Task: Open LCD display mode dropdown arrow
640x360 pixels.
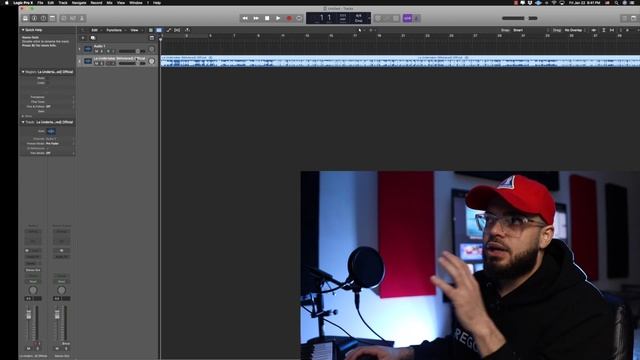Action: [x=369, y=18]
